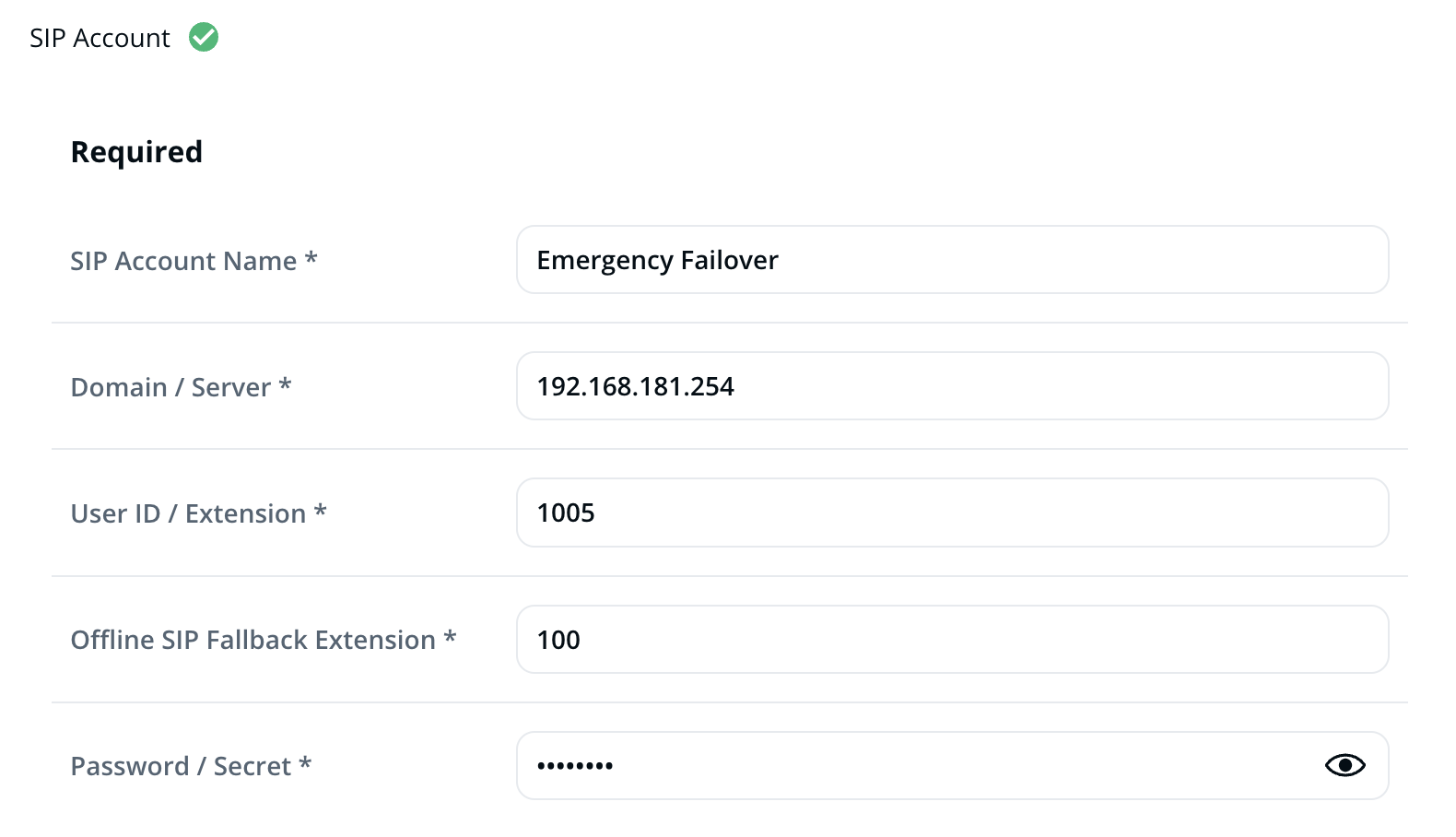Screen dimensions: 1456x837
Task: Click the Password / Secret label
Action: [x=181, y=766]
